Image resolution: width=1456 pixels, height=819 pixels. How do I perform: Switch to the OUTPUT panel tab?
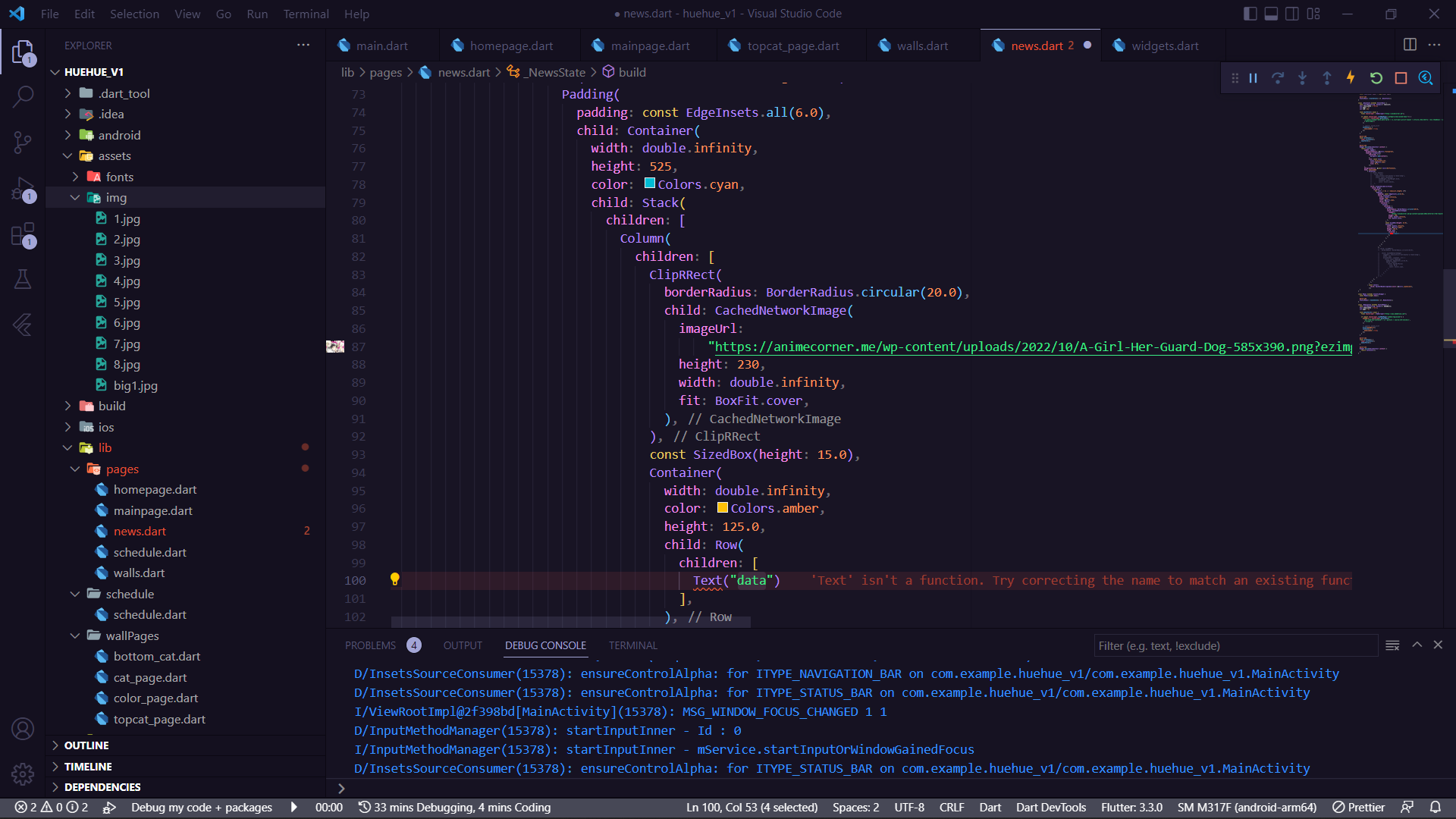pos(463,645)
